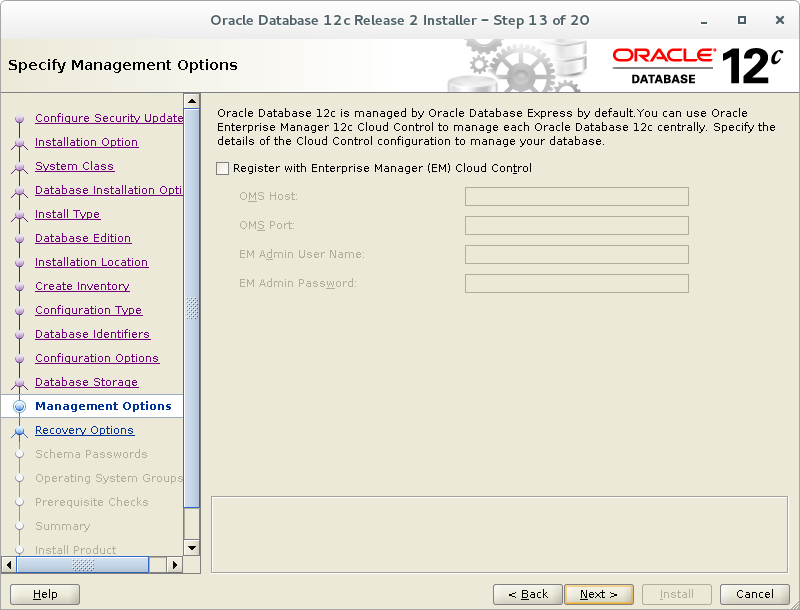This screenshot has height=610, width=800.
Task: Click the horizontal scroll-right arrow
Action: (x=174, y=565)
